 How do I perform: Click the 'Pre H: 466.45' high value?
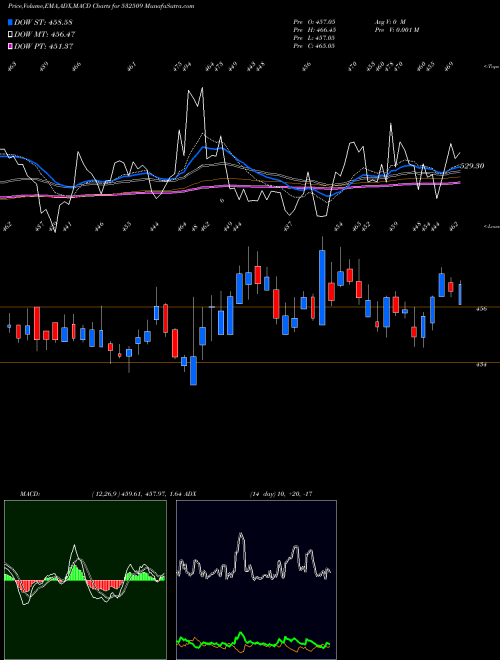pyautogui.click(x=314, y=30)
